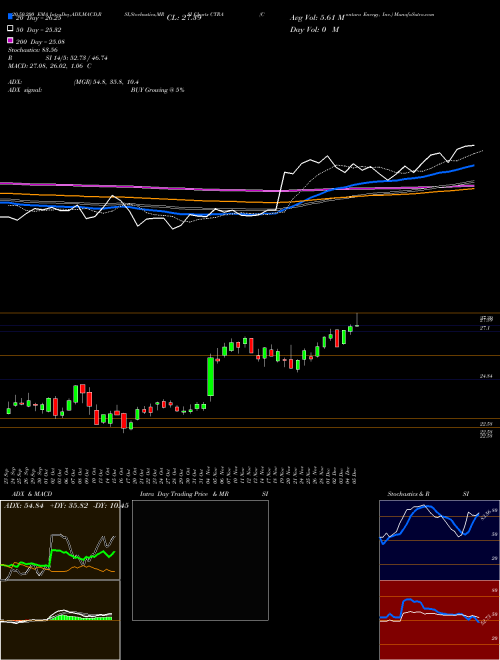Open the red RSI chart panel
The width and height of the screenshot is (500, 660).
tap(439, 620)
